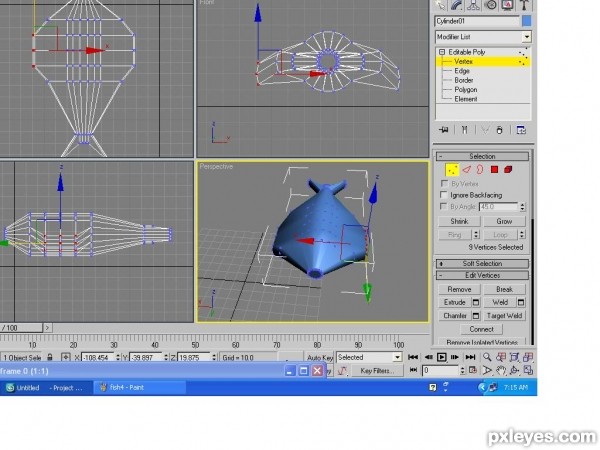
Task: Open the Key Filters dialog button
Action: (377, 370)
